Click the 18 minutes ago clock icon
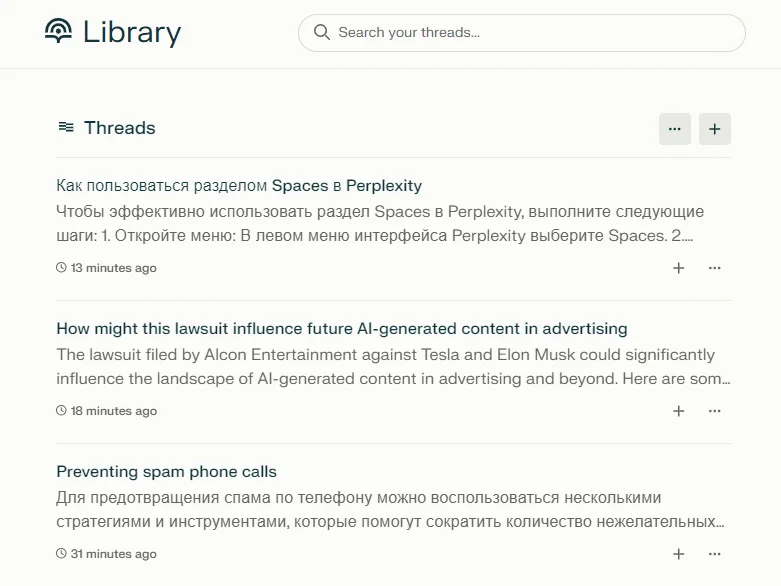 coord(61,411)
